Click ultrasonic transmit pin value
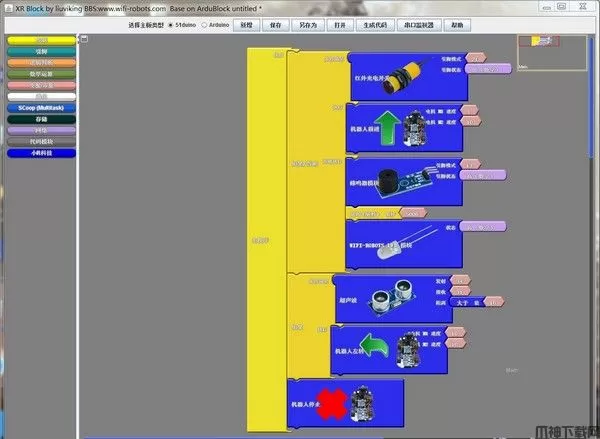This screenshot has width=600, height=439. [460, 281]
